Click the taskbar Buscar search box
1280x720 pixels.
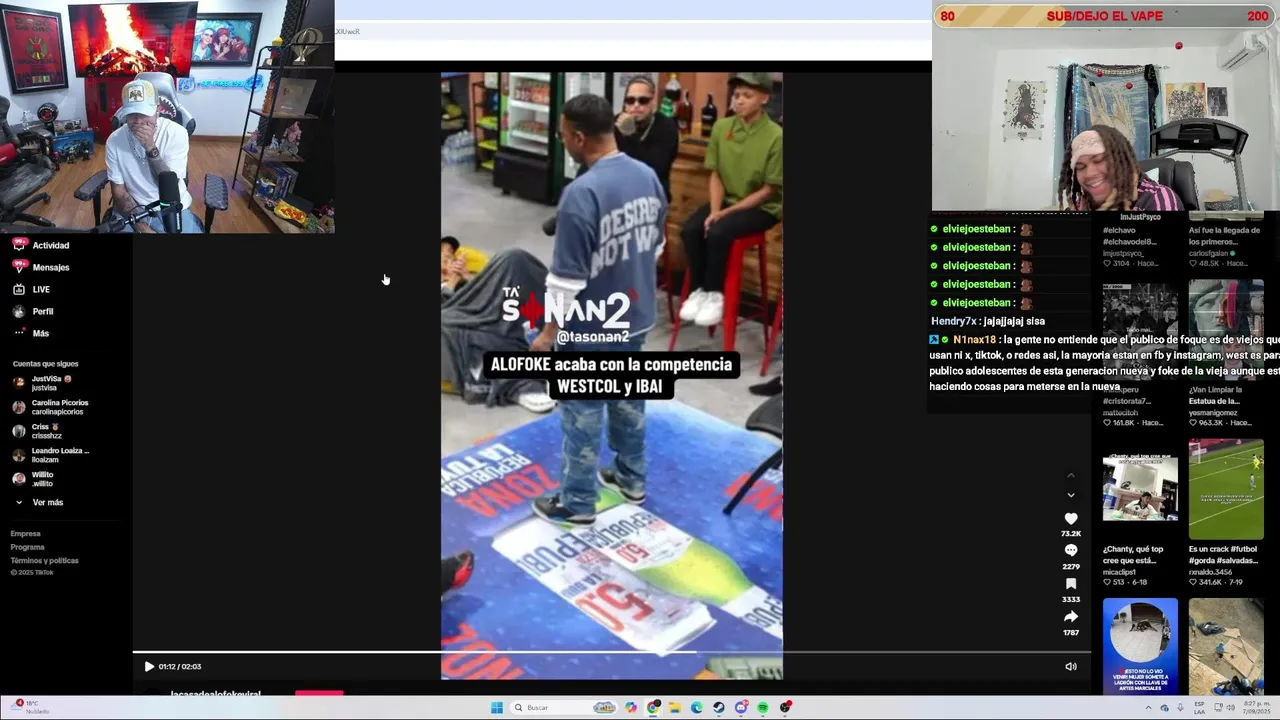(x=563, y=707)
